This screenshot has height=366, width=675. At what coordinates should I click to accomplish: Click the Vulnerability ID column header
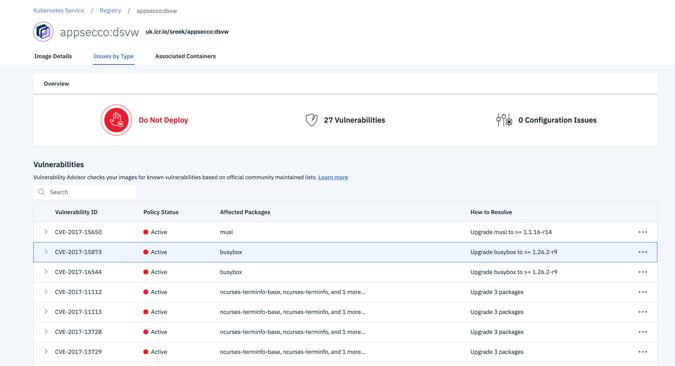pos(76,212)
